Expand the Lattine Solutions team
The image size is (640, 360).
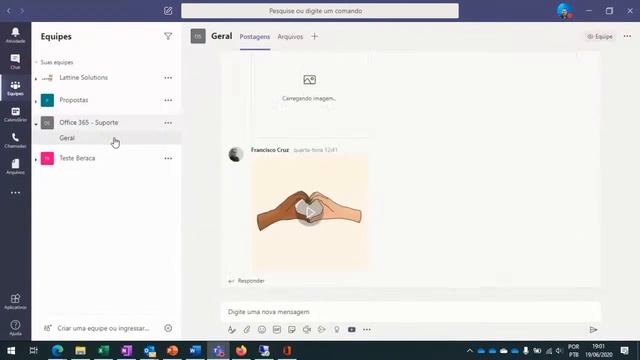point(36,78)
